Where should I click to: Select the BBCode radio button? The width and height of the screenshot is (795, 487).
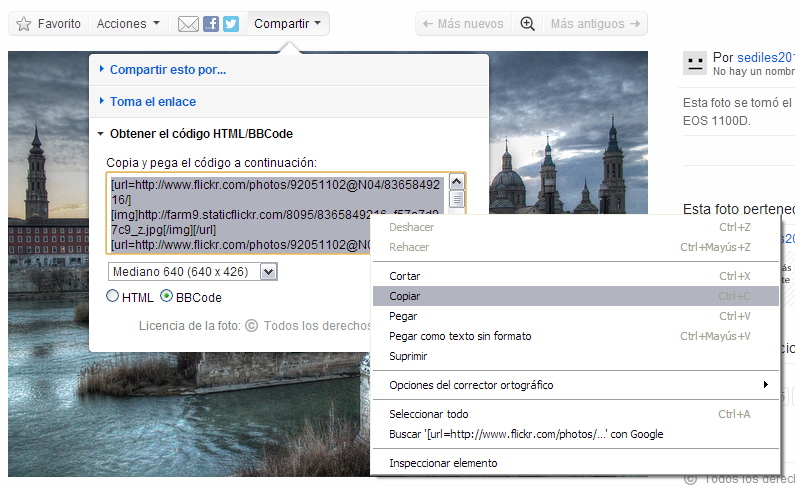(x=167, y=297)
